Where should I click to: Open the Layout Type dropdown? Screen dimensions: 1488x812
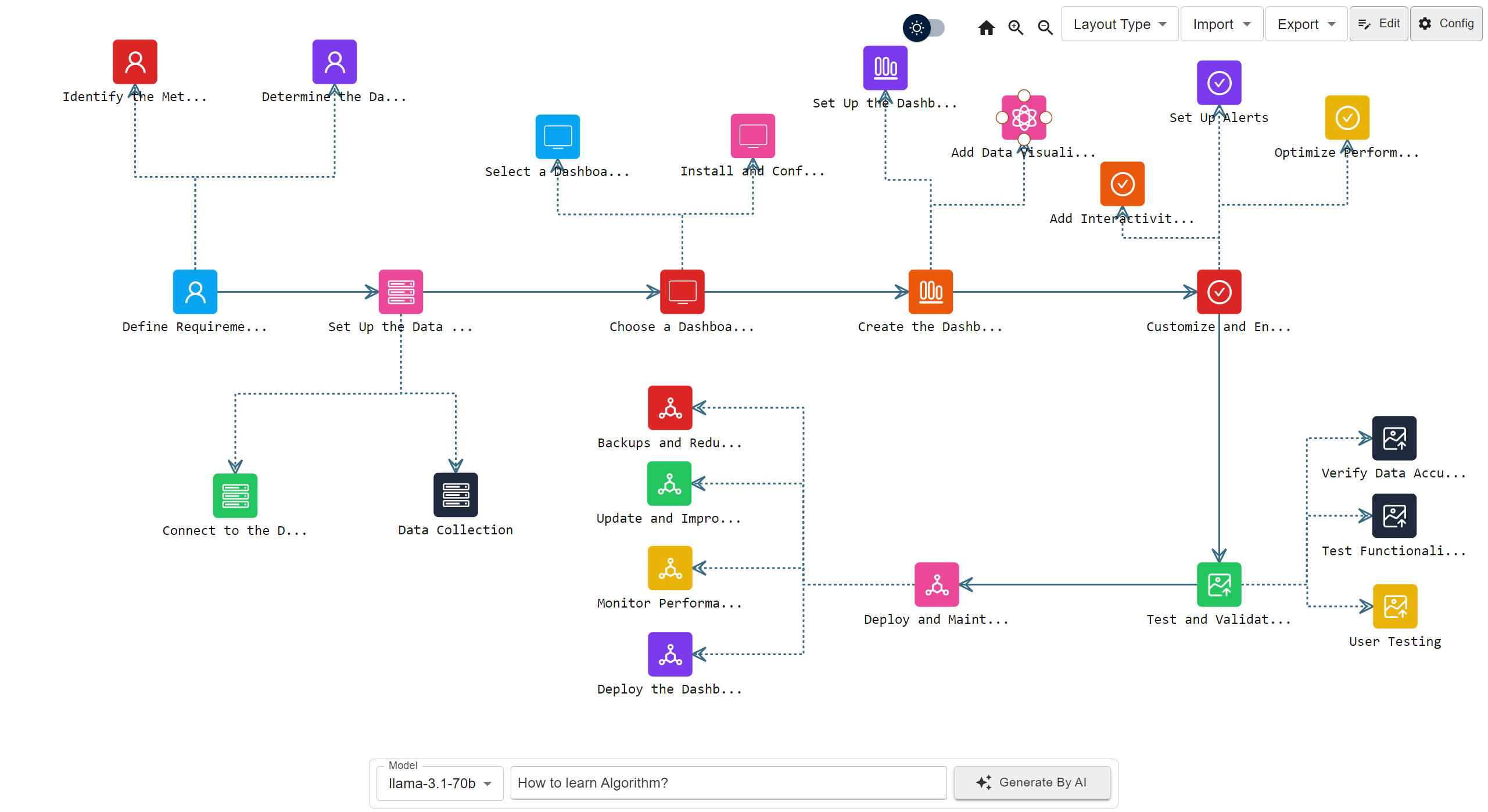tap(1120, 24)
